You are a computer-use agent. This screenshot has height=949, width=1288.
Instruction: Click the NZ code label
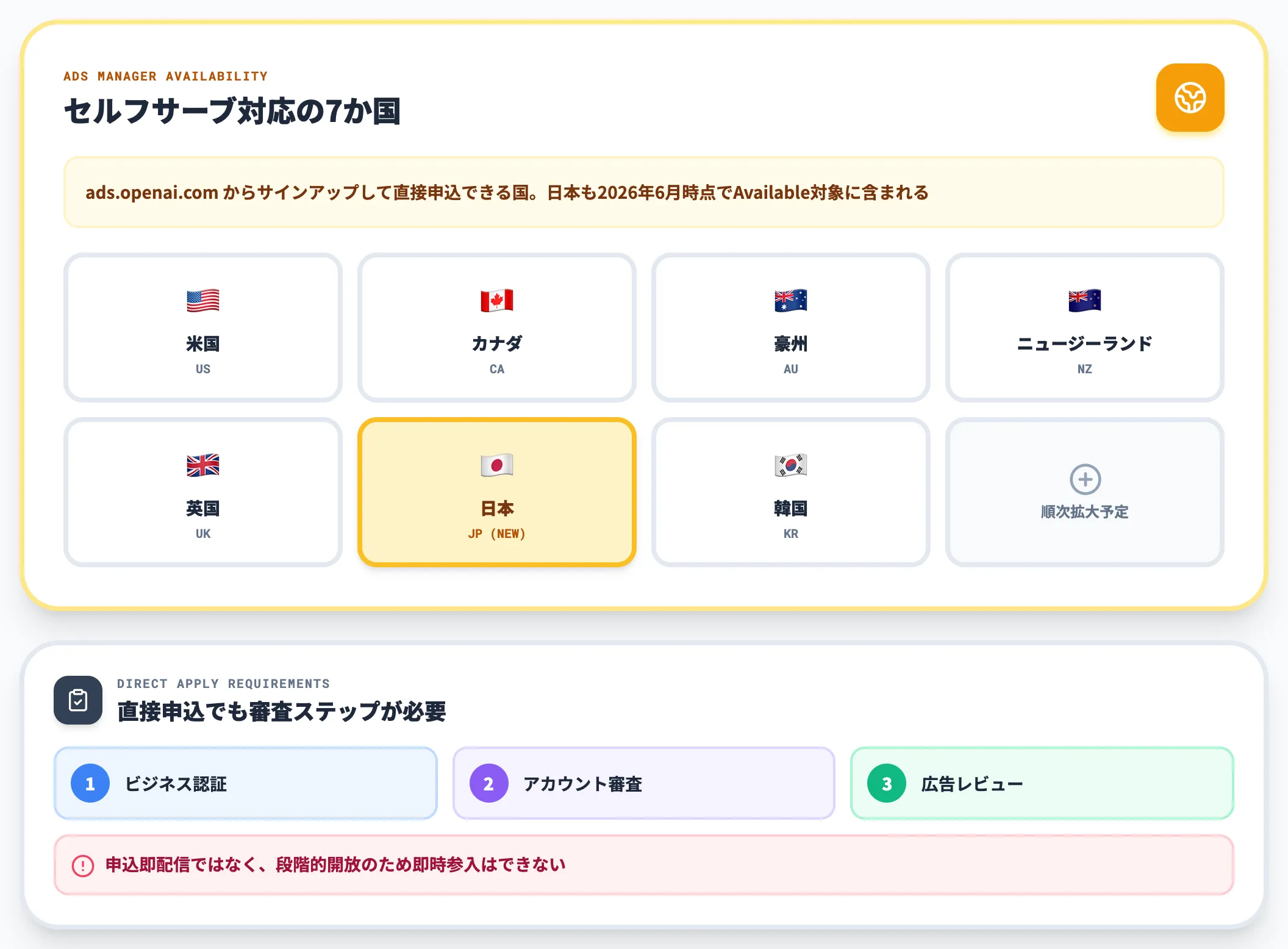(x=1085, y=369)
